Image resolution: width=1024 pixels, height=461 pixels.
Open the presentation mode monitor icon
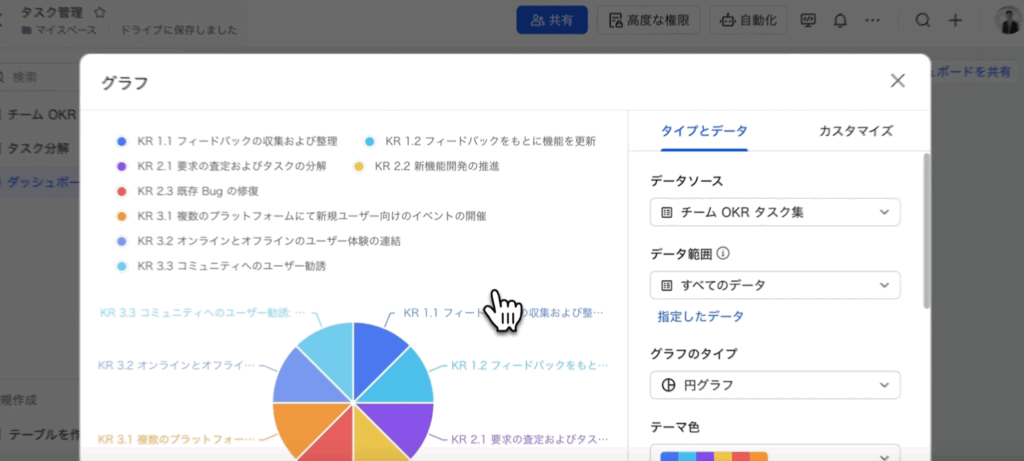click(x=808, y=20)
